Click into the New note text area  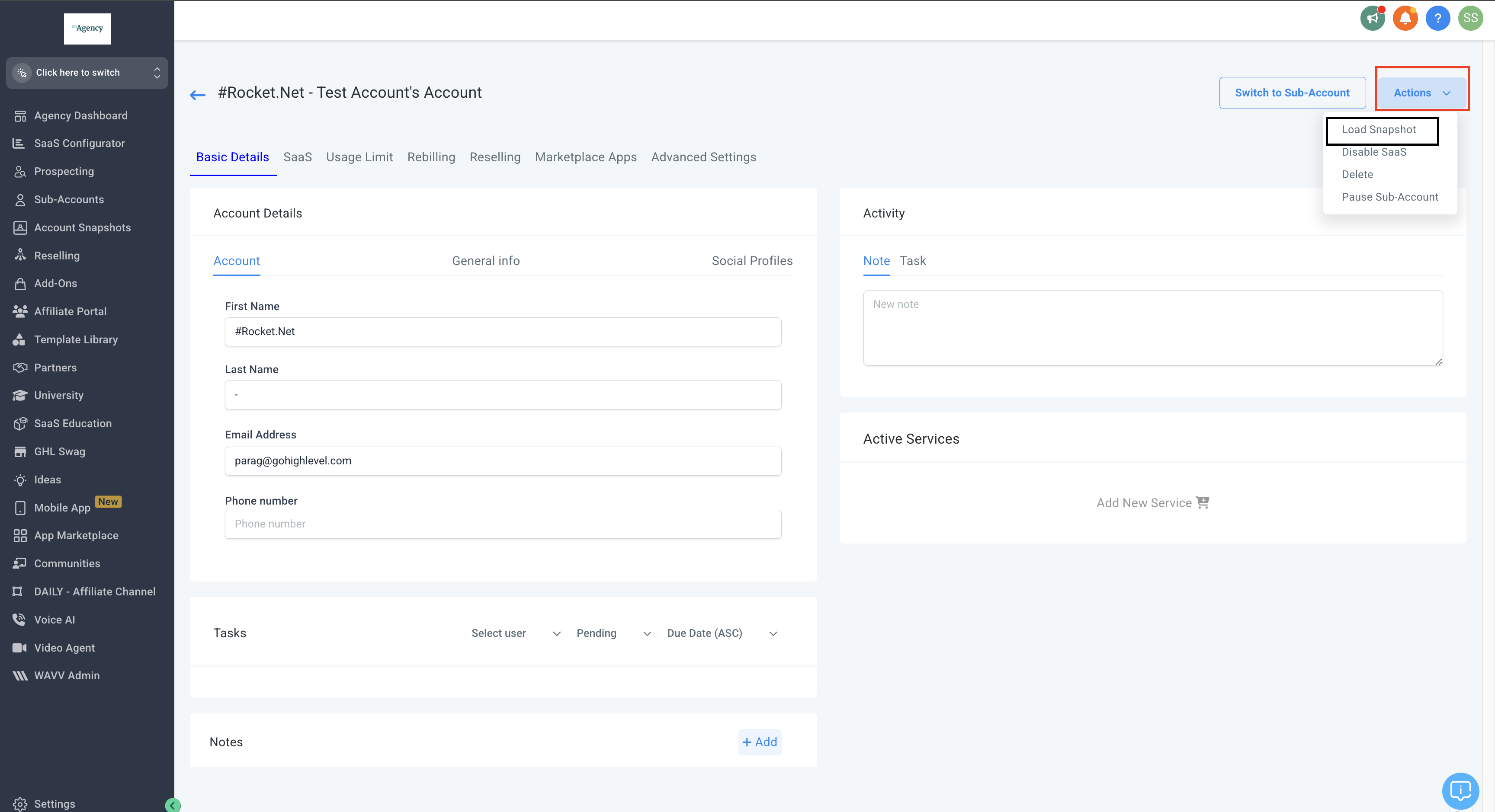pos(1152,328)
